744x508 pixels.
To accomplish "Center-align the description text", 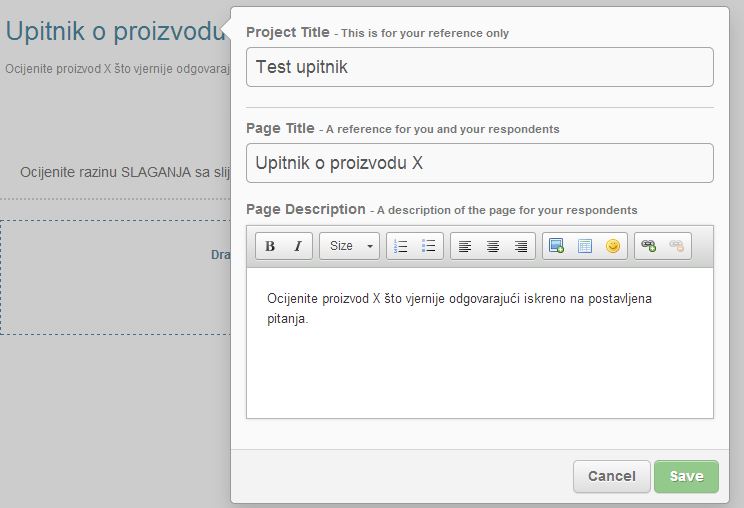I will [x=493, y=246].
